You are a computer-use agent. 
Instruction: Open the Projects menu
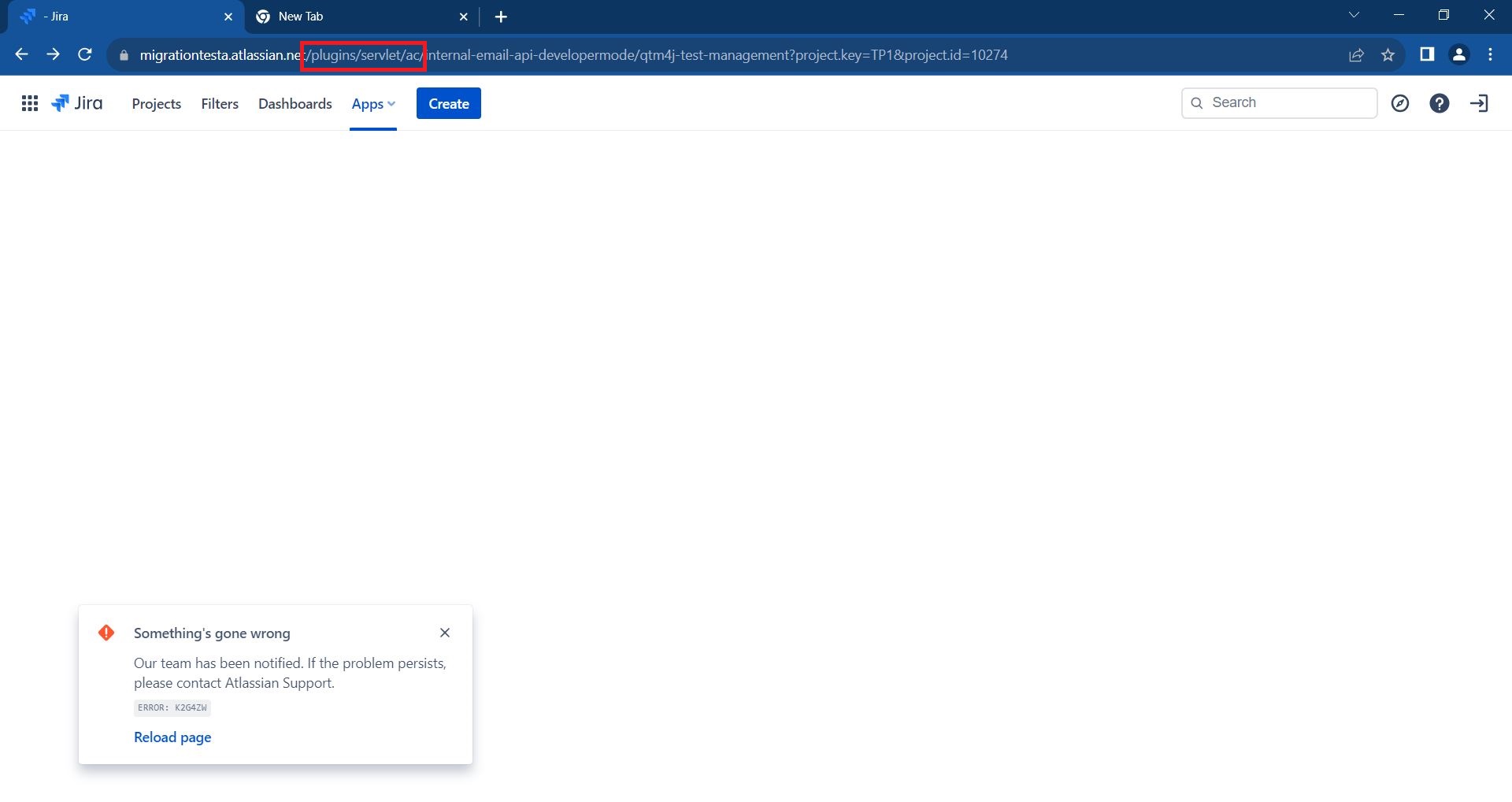(157, 103)
